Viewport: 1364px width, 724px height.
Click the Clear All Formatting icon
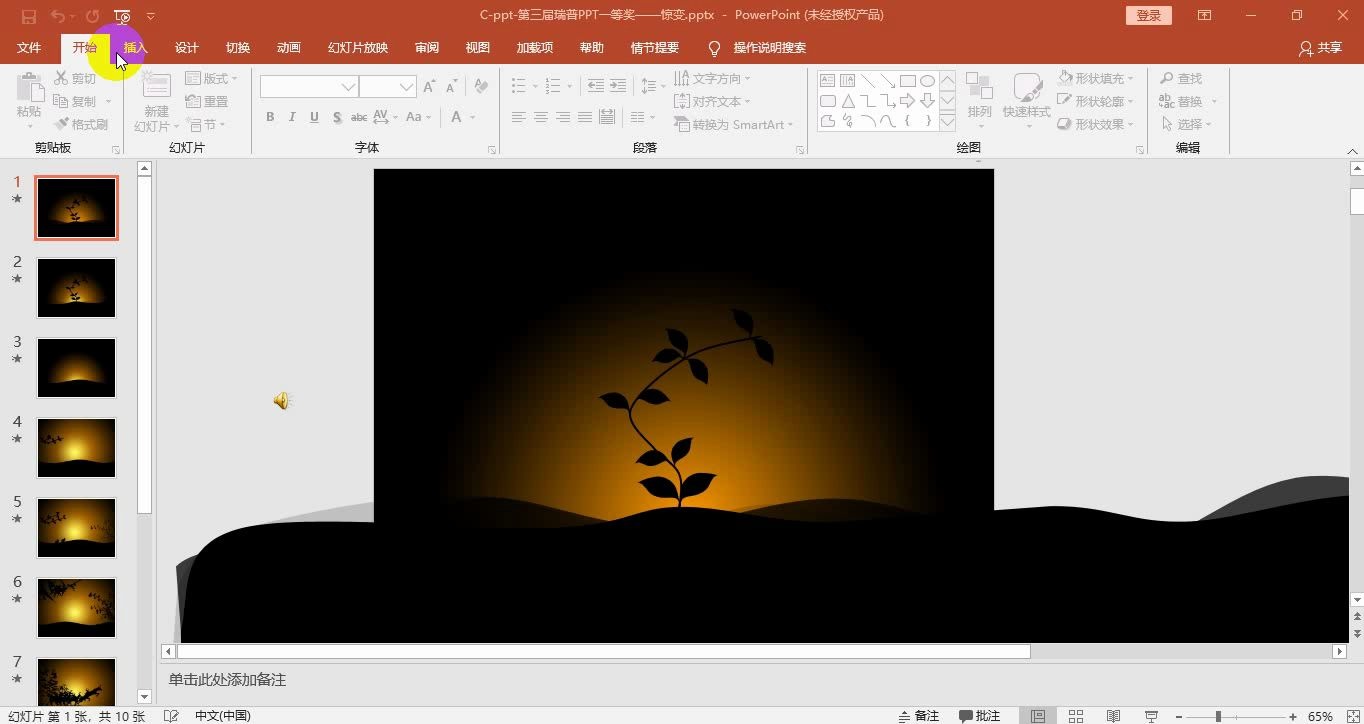[481, 86]
